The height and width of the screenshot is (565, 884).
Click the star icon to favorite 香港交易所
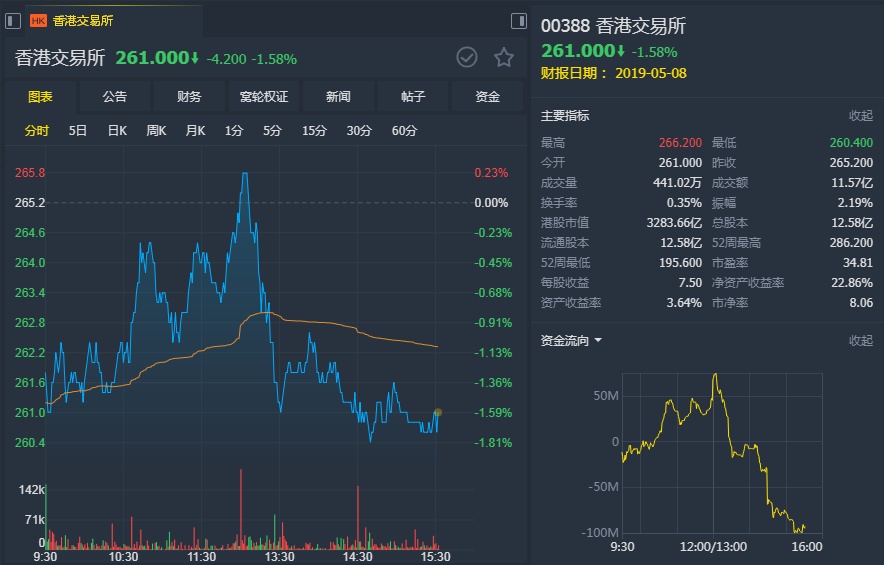click(504, 57)
